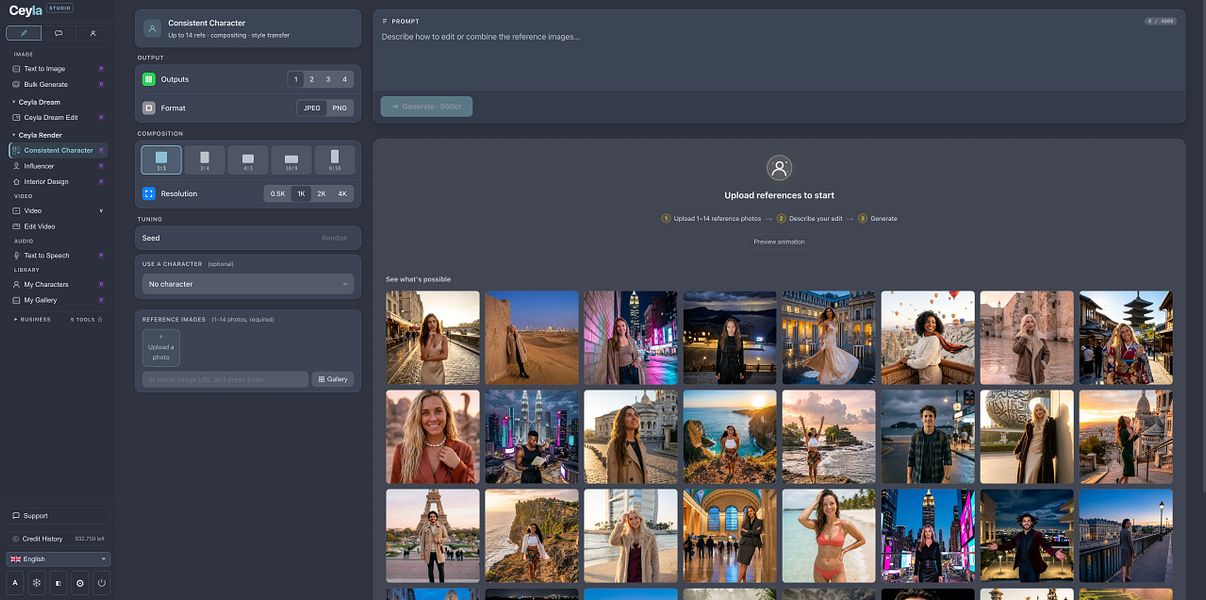Open Japanese pagoda kimono example thumbnail
1206x600 pixels.
coord(1126,338)
